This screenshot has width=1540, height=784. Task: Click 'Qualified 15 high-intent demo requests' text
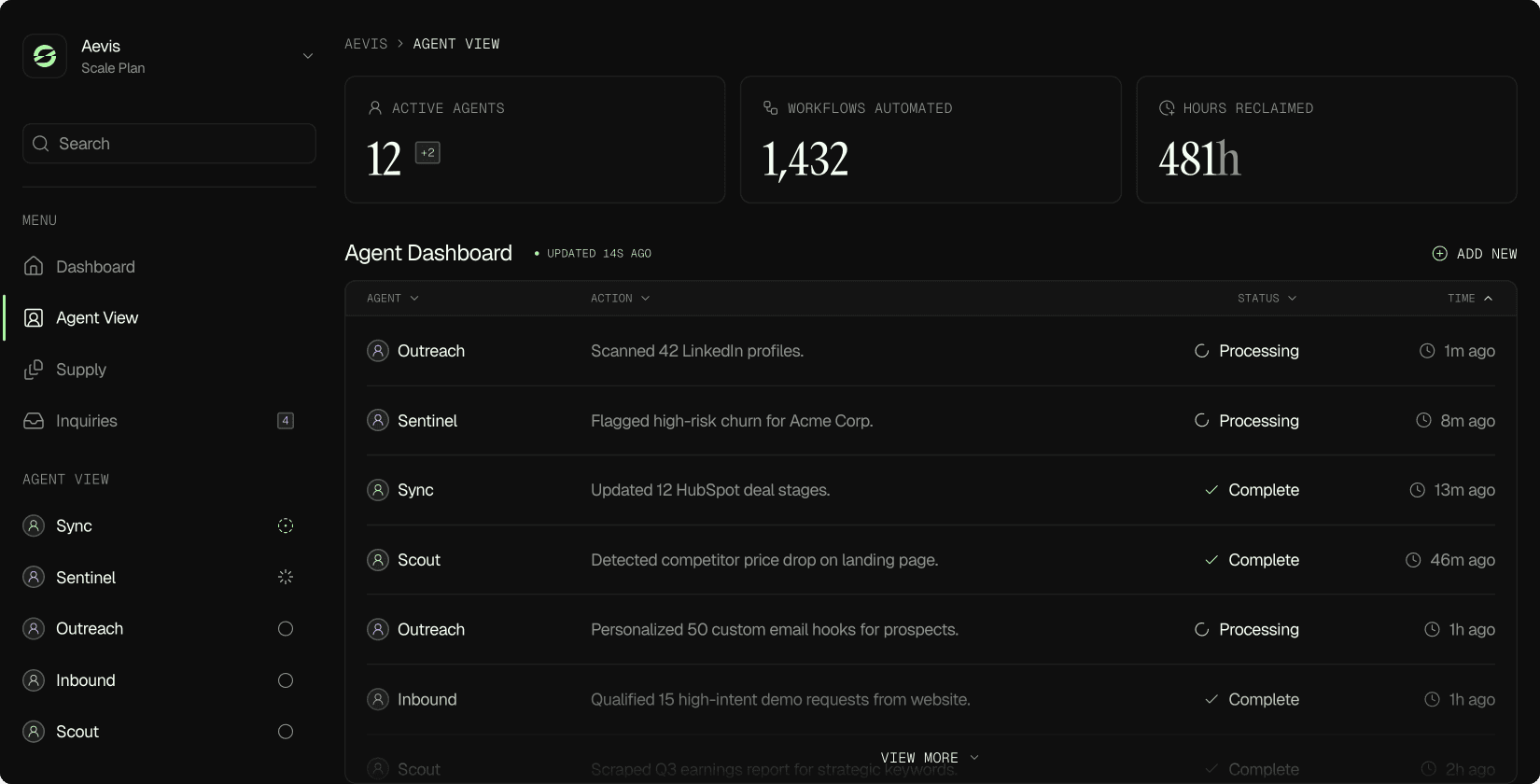(x=780, y=700)
